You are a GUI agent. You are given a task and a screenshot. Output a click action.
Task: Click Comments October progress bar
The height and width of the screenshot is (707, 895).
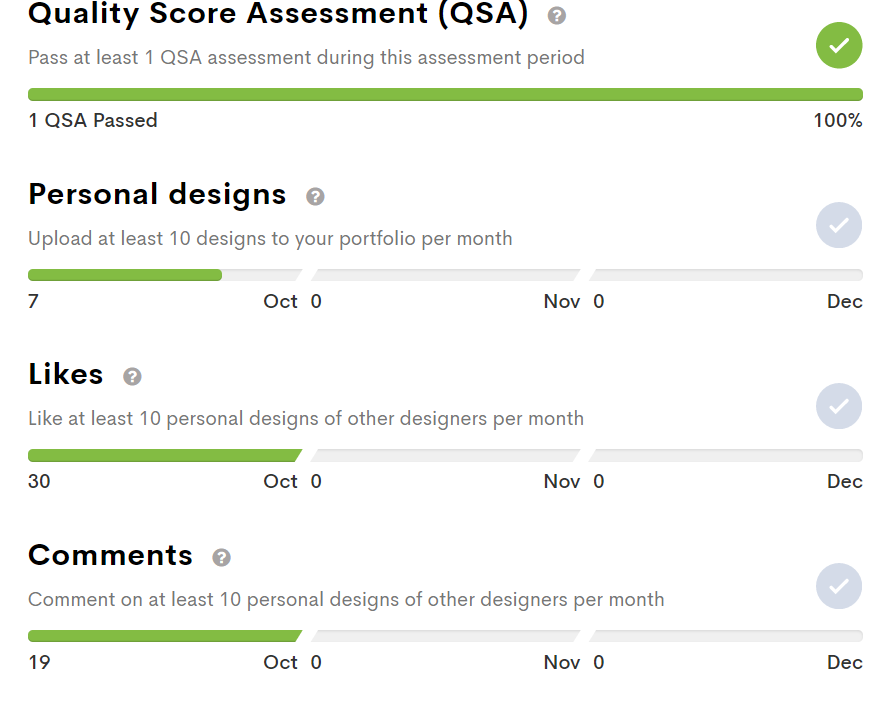tap(165, 635)
